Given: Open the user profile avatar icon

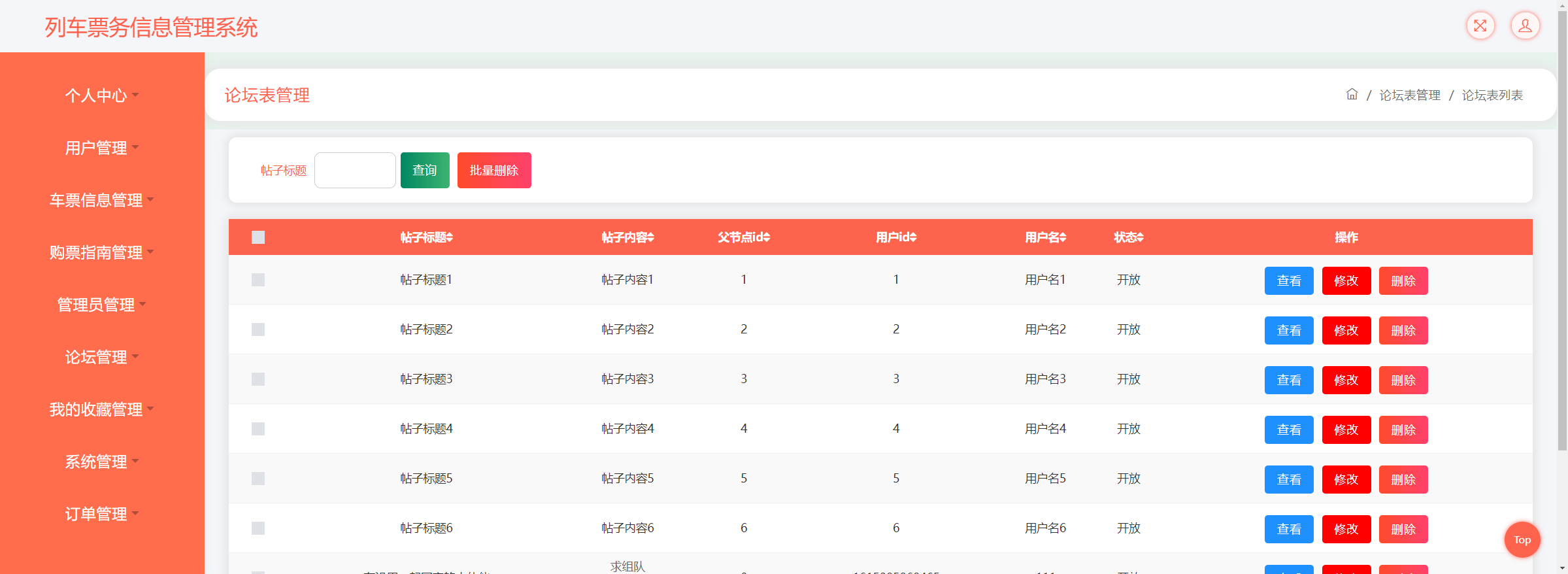Looking at the screenshot, I should pyautogui.click(x=1525, y=26).
